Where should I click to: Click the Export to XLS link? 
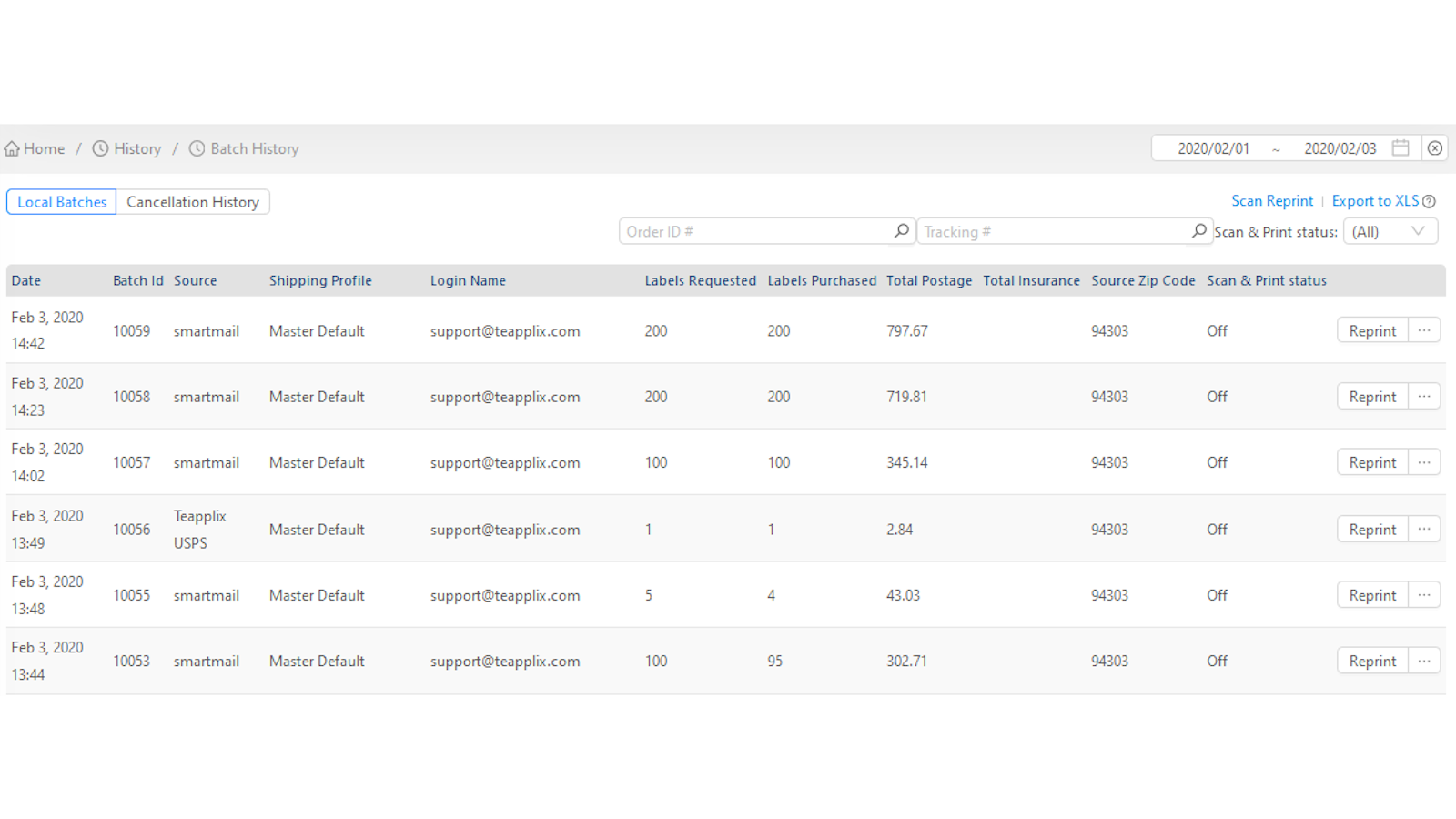1375,200
